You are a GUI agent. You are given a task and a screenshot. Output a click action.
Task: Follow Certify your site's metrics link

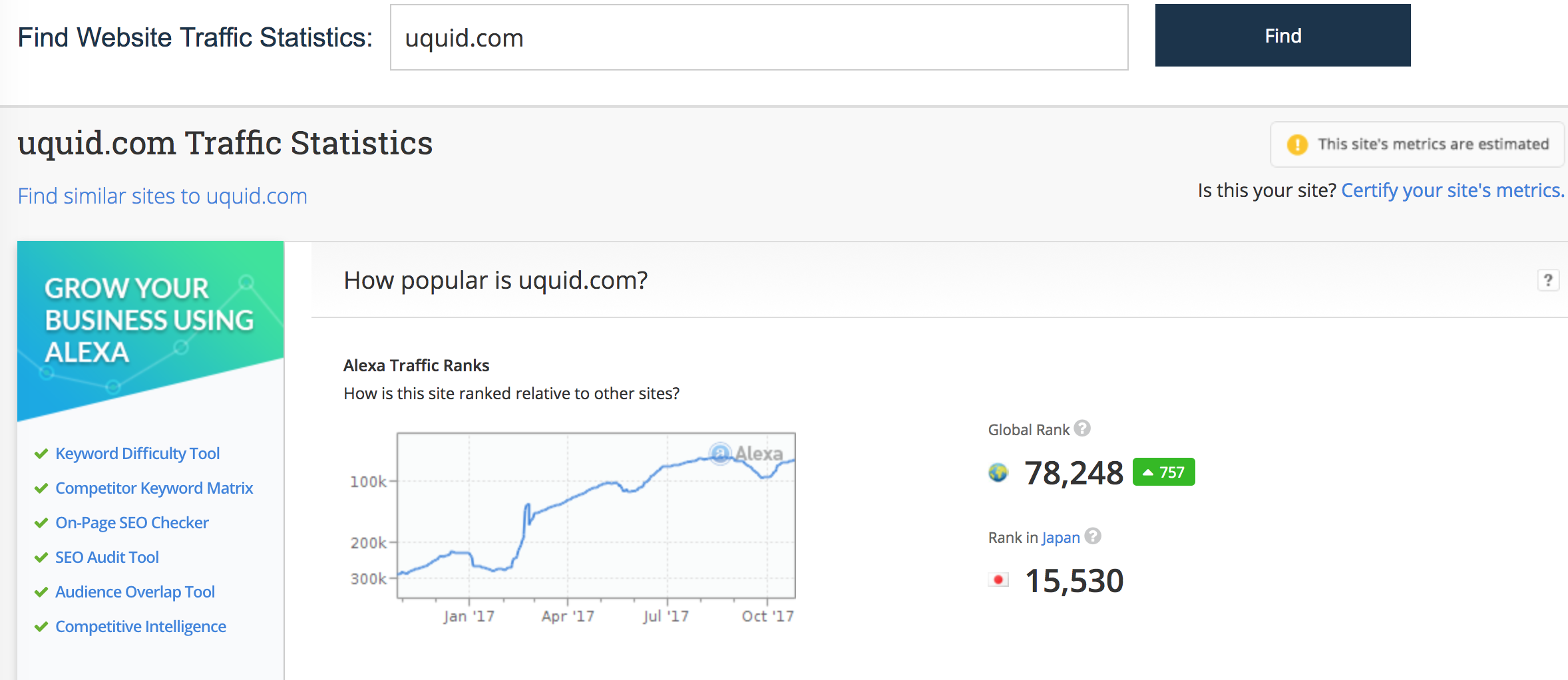pos(1452,191)
